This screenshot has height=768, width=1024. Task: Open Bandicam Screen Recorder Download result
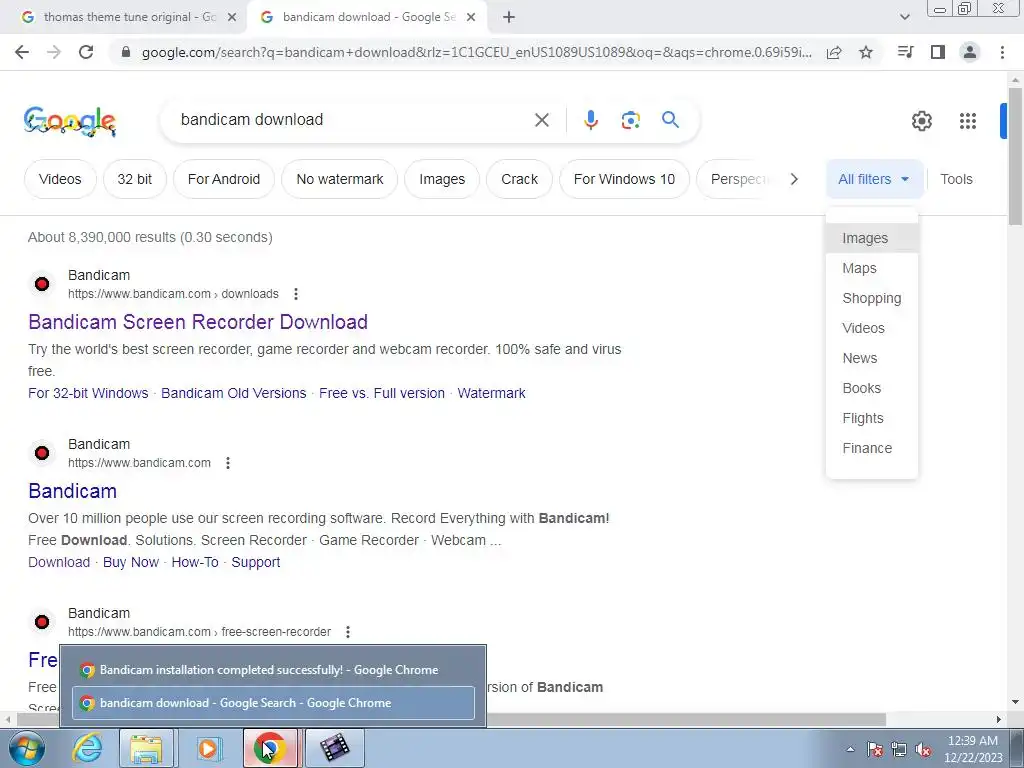[x=198, y=322]
